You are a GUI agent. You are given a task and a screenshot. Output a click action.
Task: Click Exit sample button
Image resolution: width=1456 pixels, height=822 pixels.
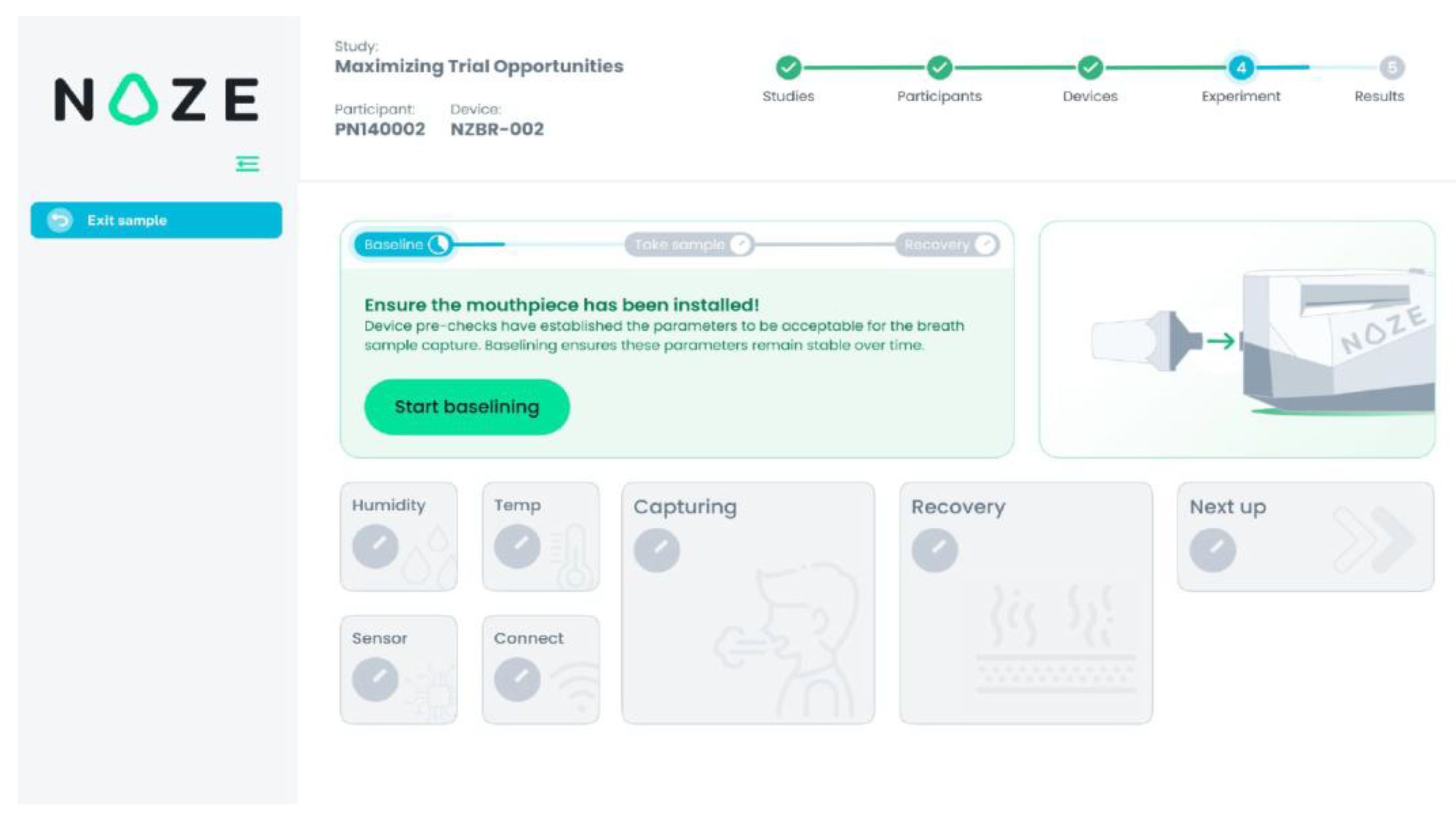156,220
